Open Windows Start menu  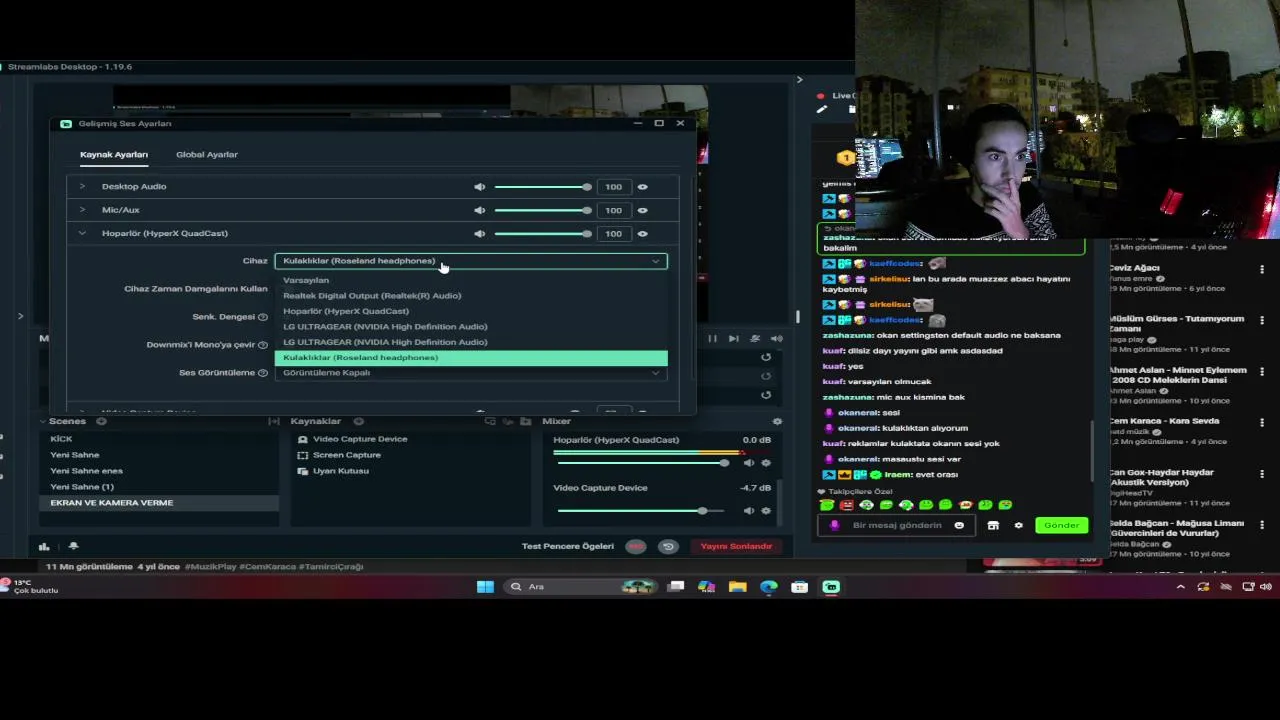[x=485, y=587]
